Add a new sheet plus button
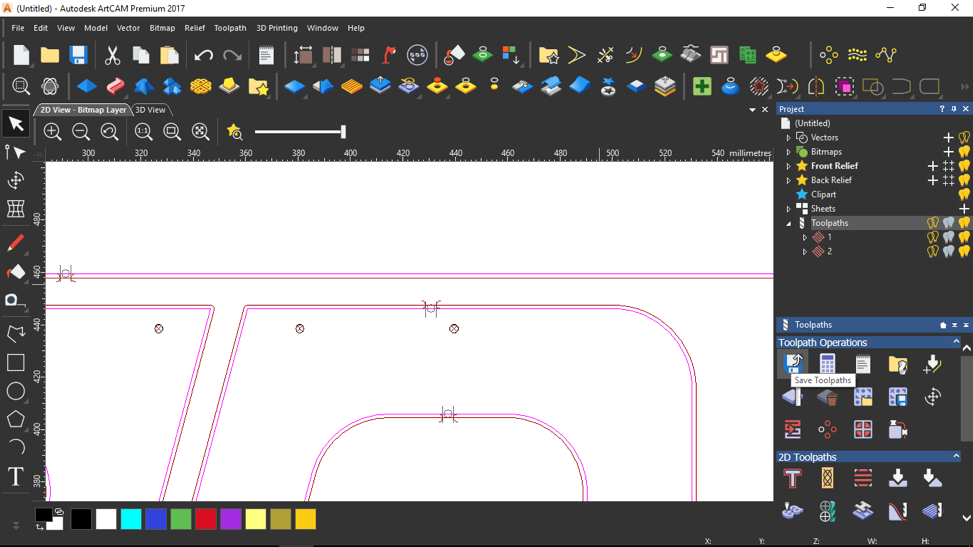The image size is (973, 547). click(x=964, y=209)
